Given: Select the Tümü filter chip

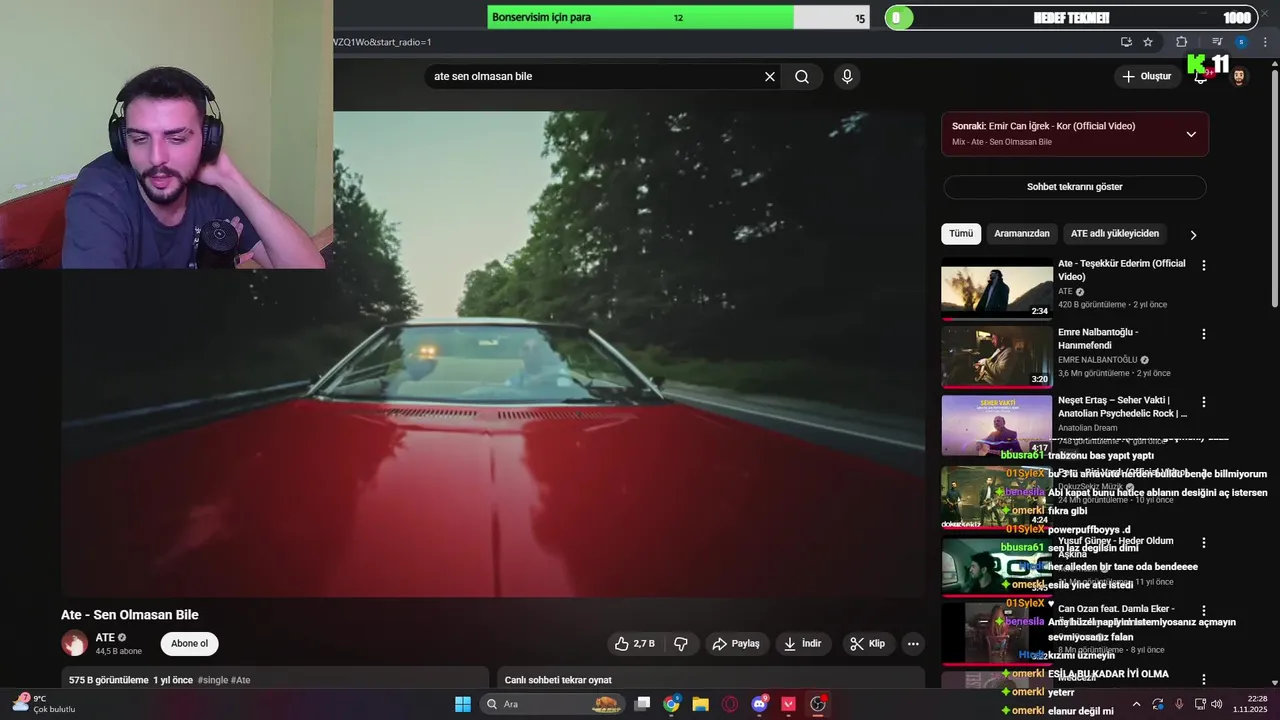Looking at the screenshot, I should (961, 234).
